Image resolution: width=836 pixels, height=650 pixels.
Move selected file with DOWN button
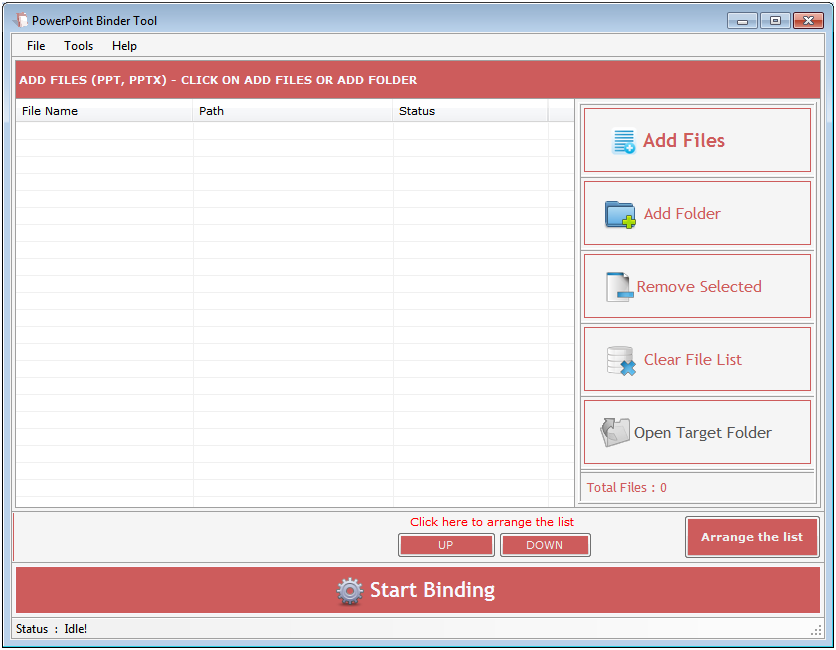click(x=545, y=545)
